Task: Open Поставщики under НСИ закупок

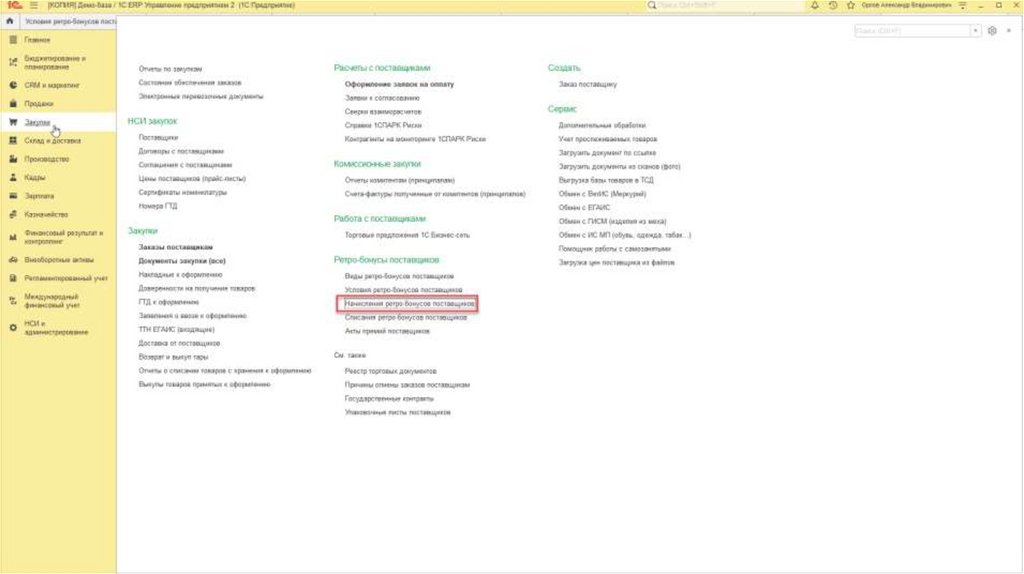Action: pyautogui.click(x=158, y=137)
